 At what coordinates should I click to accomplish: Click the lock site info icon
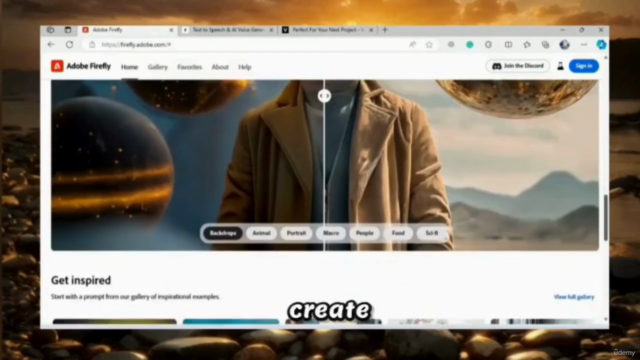(92, 44)
